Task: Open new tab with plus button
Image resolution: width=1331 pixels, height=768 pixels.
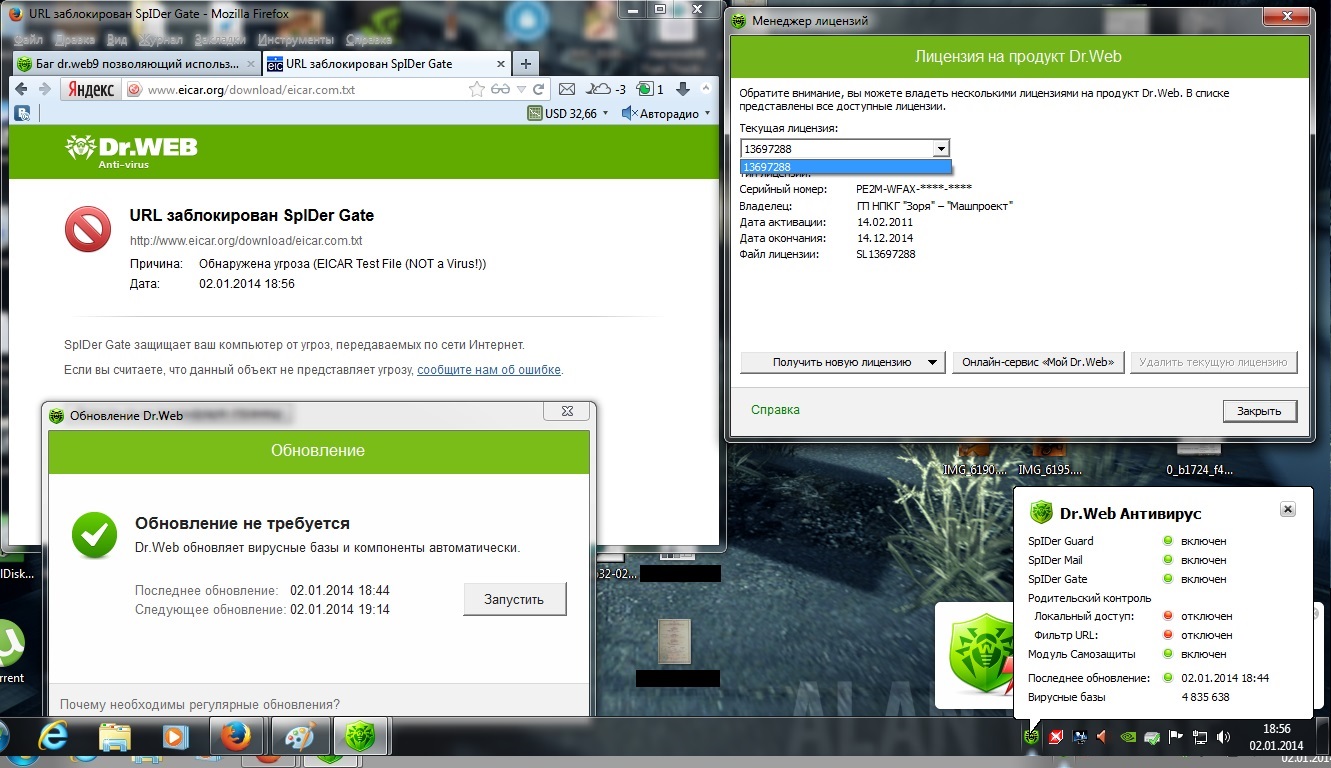Action: [526, 63]
